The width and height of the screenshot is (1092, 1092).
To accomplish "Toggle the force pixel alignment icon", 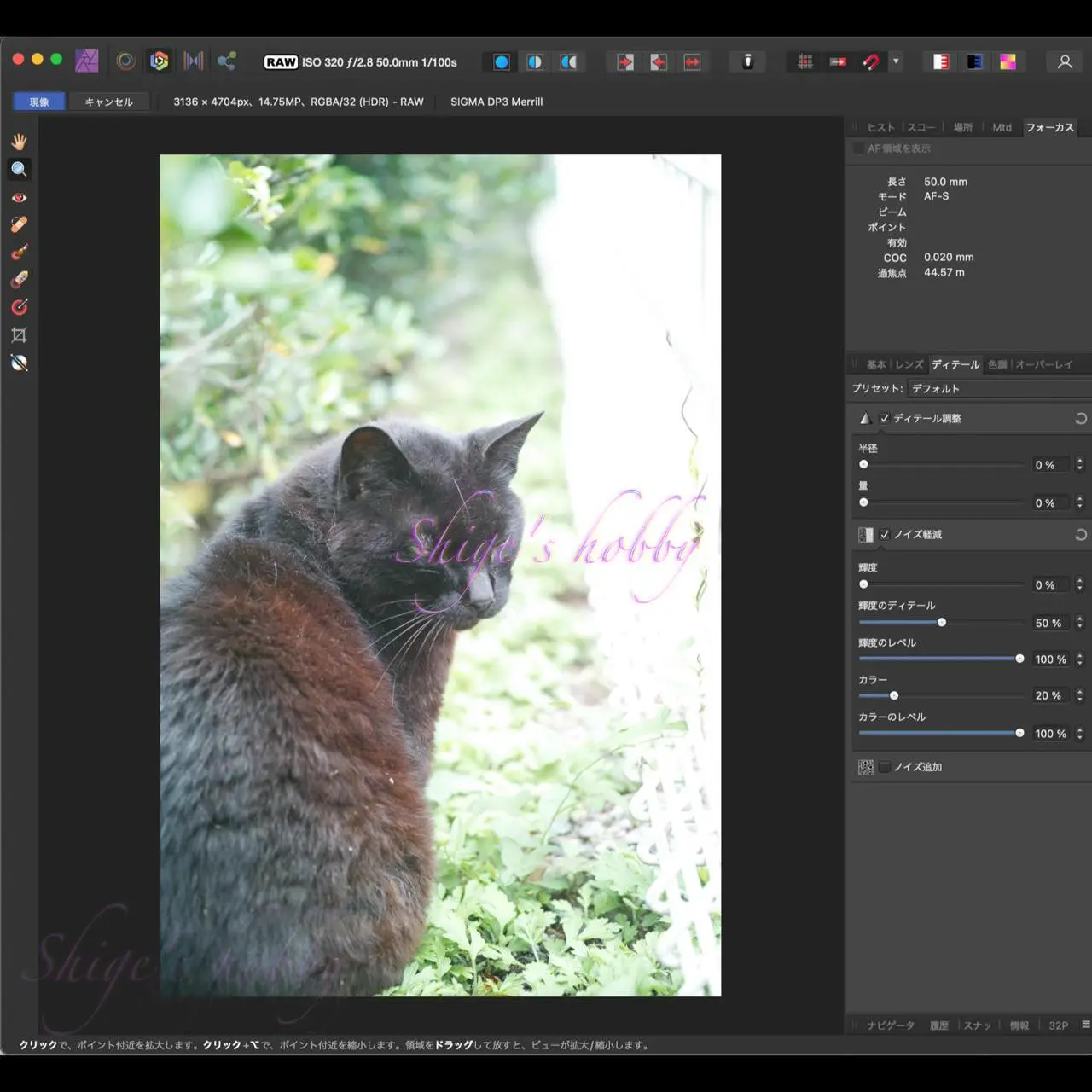I will (x=838, y=61).
